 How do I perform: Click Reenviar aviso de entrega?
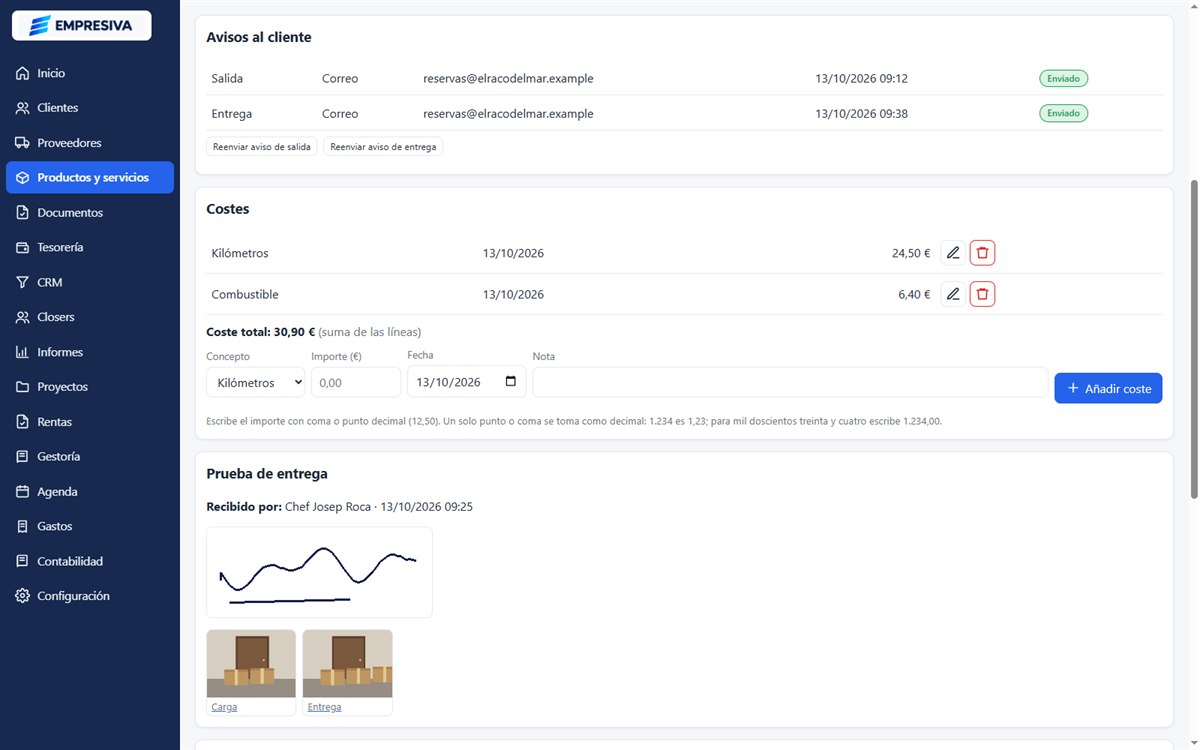pos(383,147)
